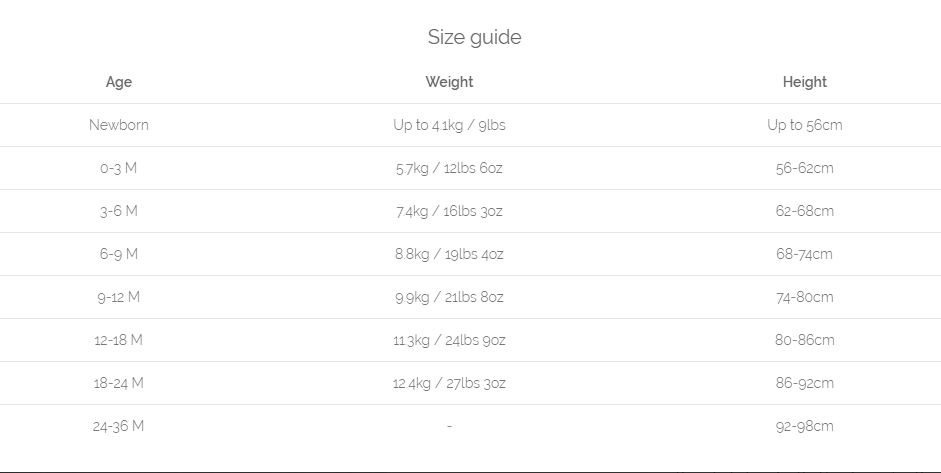Click the 3-6 M age cell
Image resolution: width=941 pixels, height=473 pixels.
click(119, 211)
